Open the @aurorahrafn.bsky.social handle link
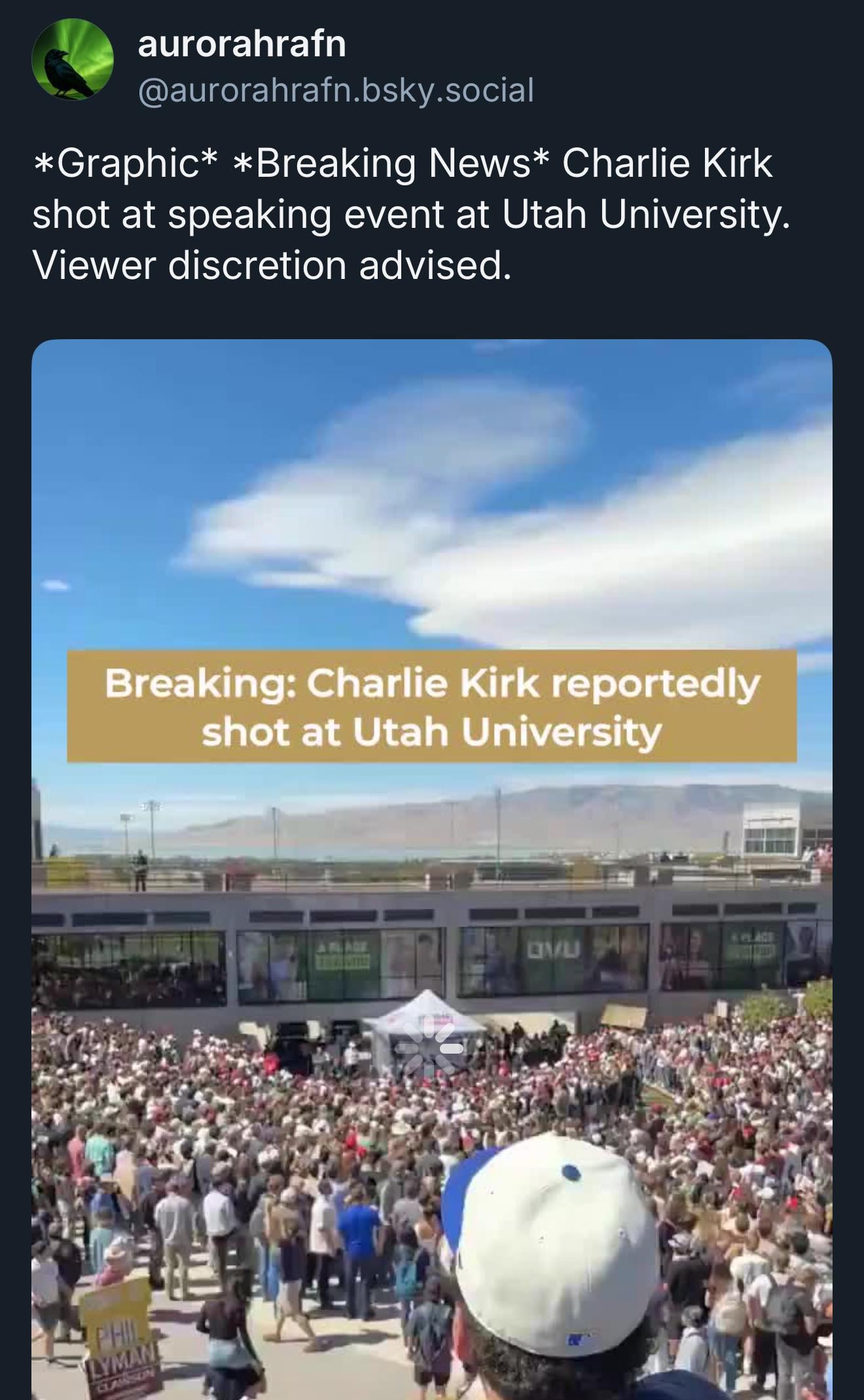This screenshot has width=864, height=1400. [336, 90]
